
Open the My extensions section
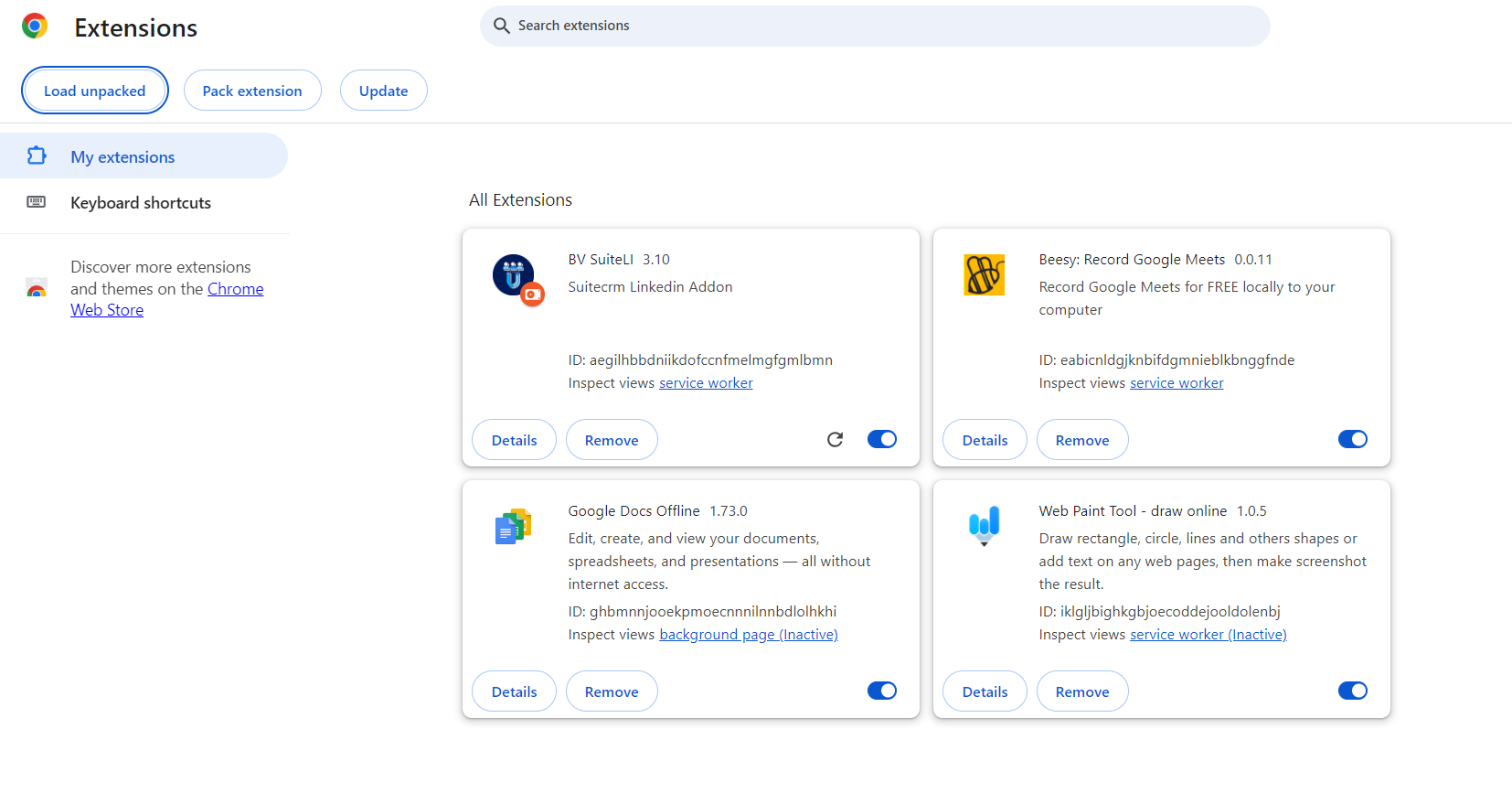point(144,155)
